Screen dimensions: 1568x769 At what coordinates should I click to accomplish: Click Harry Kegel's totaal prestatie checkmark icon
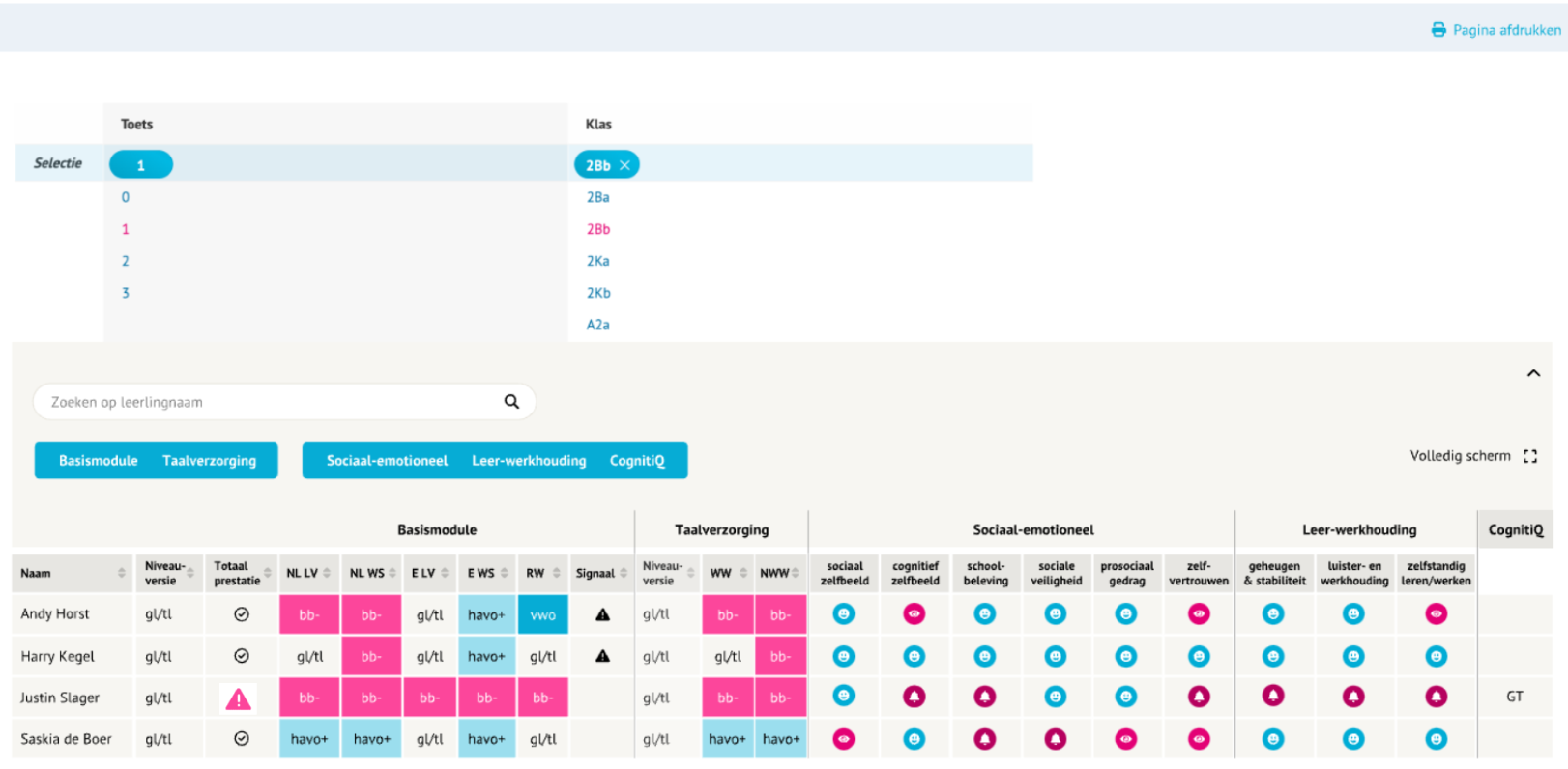[242, 656]
